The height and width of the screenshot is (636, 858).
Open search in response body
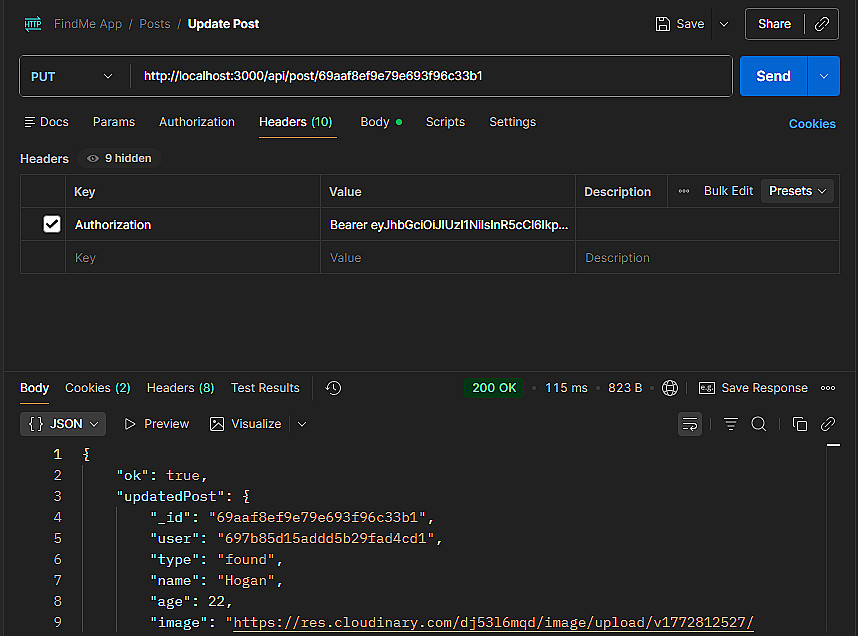pyautogui.click(x=759, y=424)
